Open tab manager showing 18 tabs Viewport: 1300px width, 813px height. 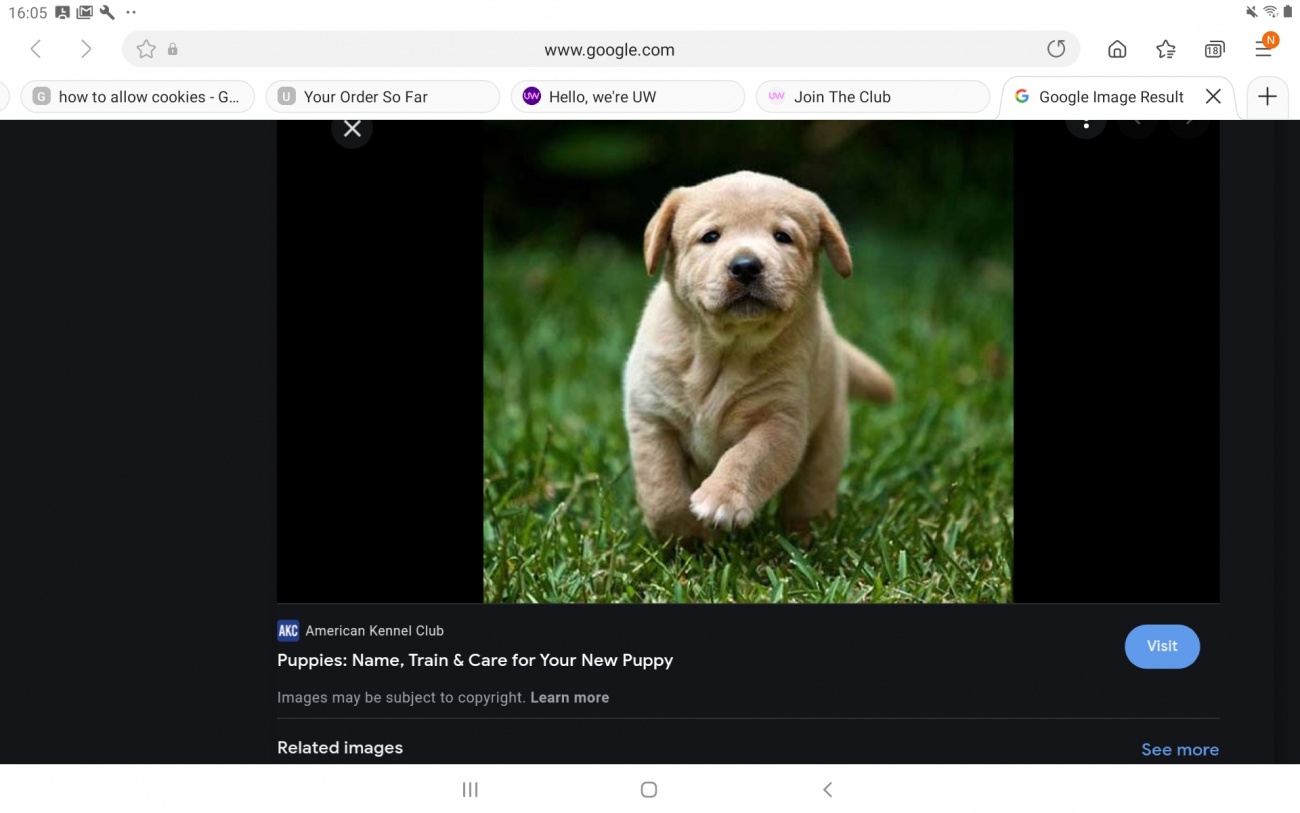click(x=1214, y=49)
